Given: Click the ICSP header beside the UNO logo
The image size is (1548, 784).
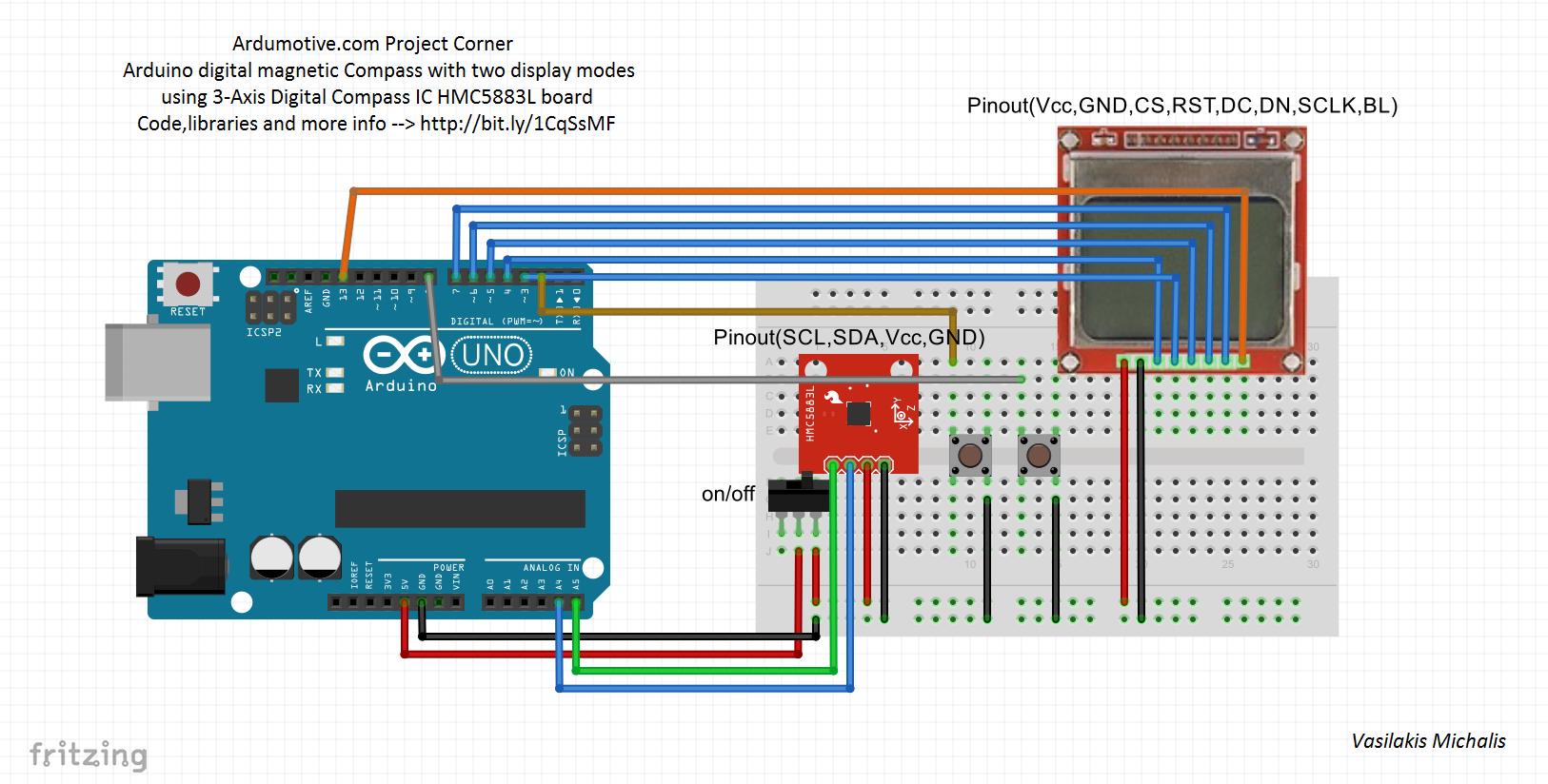Looking at the screenshot, I should coord(585,431).
